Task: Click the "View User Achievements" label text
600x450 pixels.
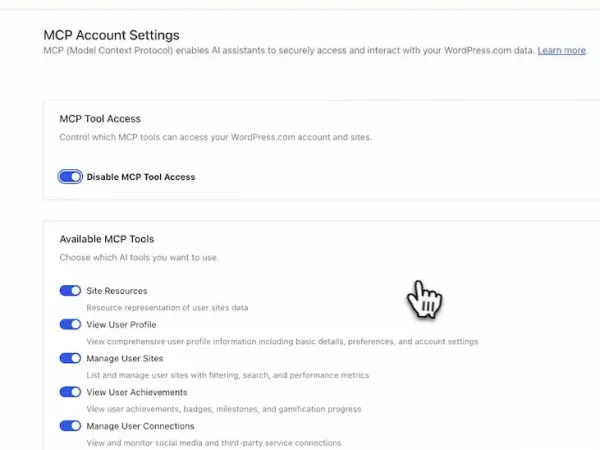Action: coord(136,392)
